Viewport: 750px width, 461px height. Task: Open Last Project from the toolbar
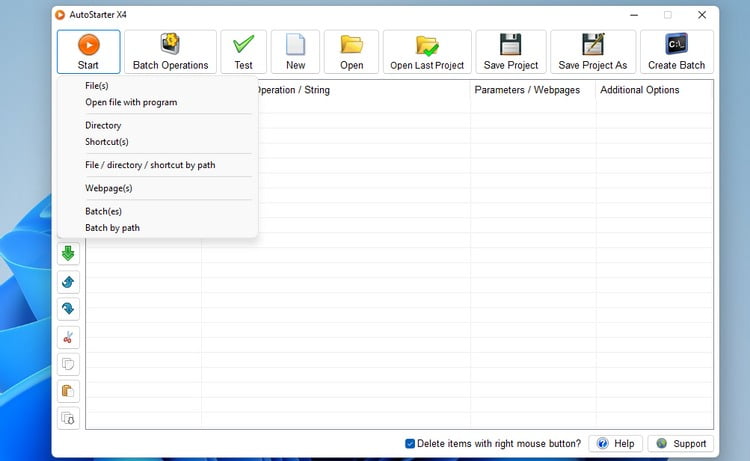[x=427, y=52]
